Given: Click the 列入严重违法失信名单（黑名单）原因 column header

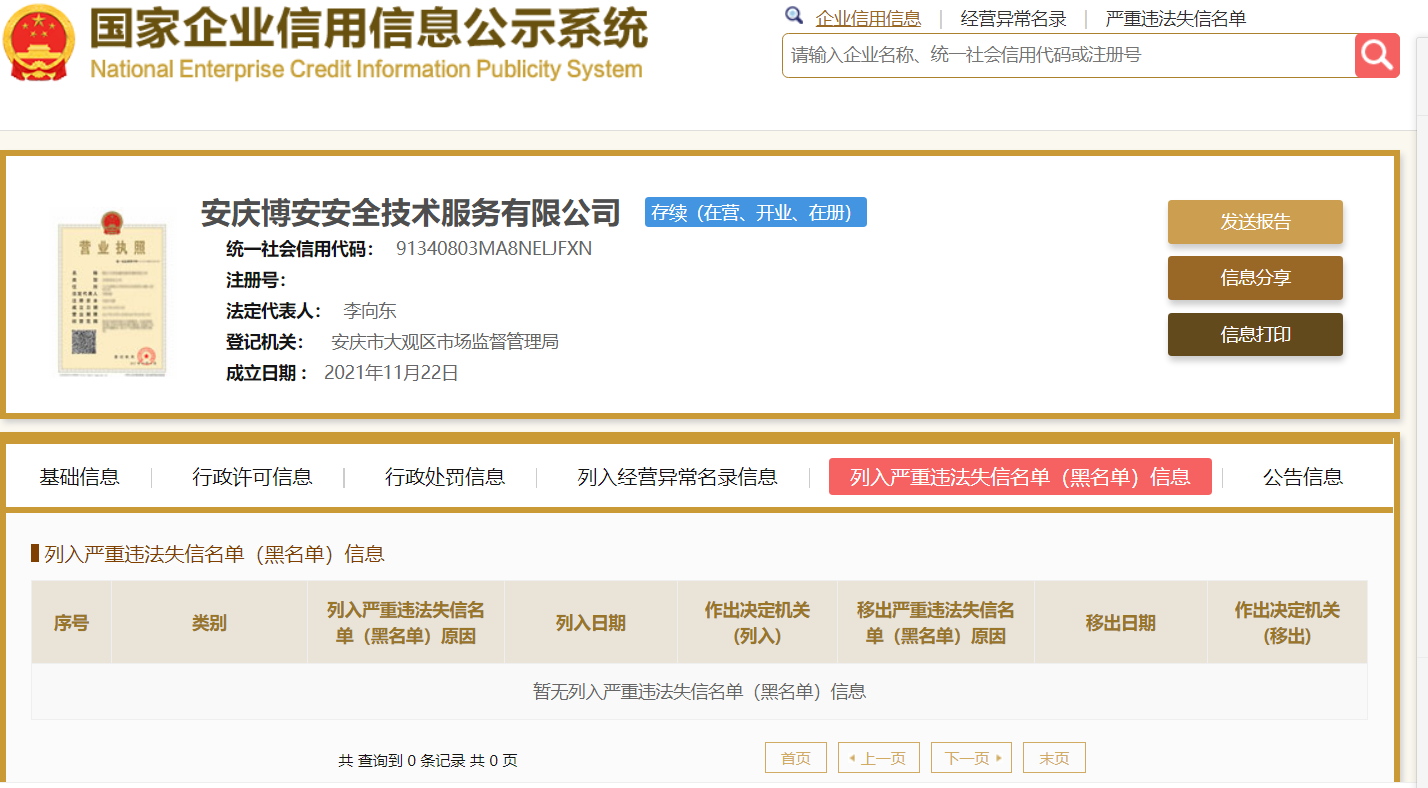Looking at the screenshot, I should [406, 623].
